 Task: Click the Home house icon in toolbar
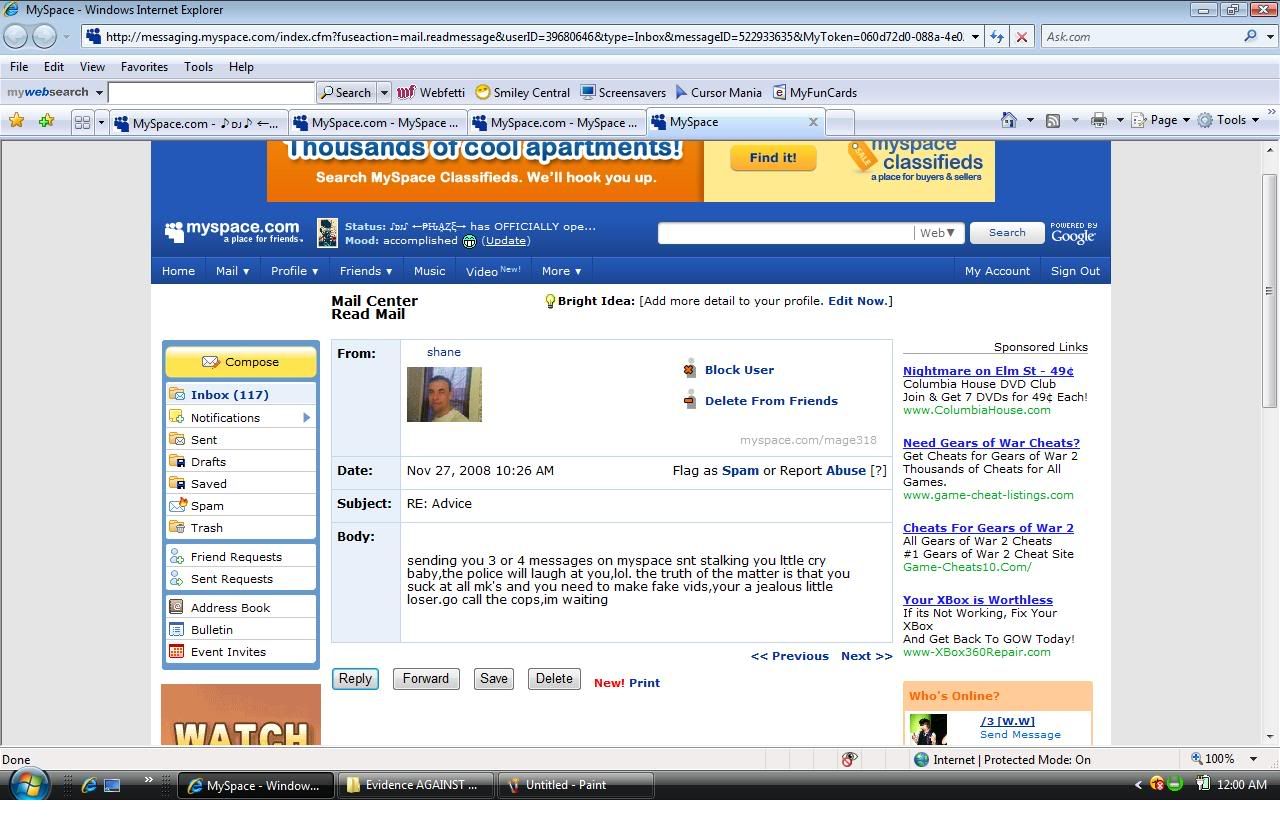point(1009,120)
